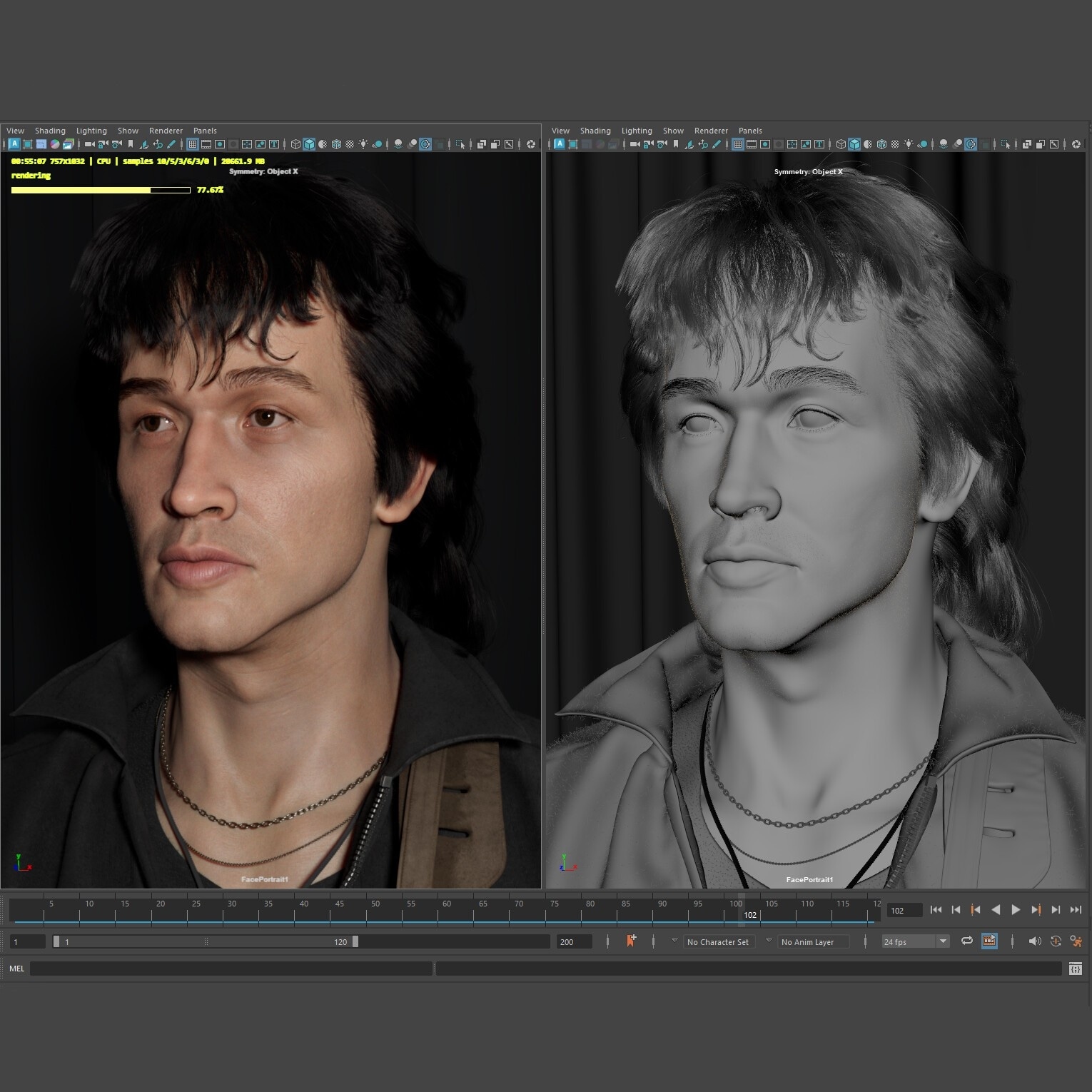Open Image Plane icon in left viewport

tap(143, 144)
